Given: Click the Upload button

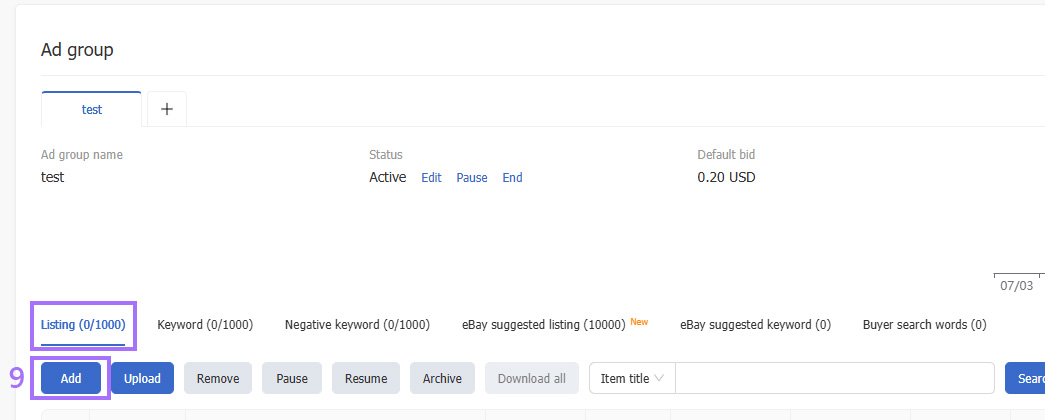Looking at the screenshot, I should (143, 378).
